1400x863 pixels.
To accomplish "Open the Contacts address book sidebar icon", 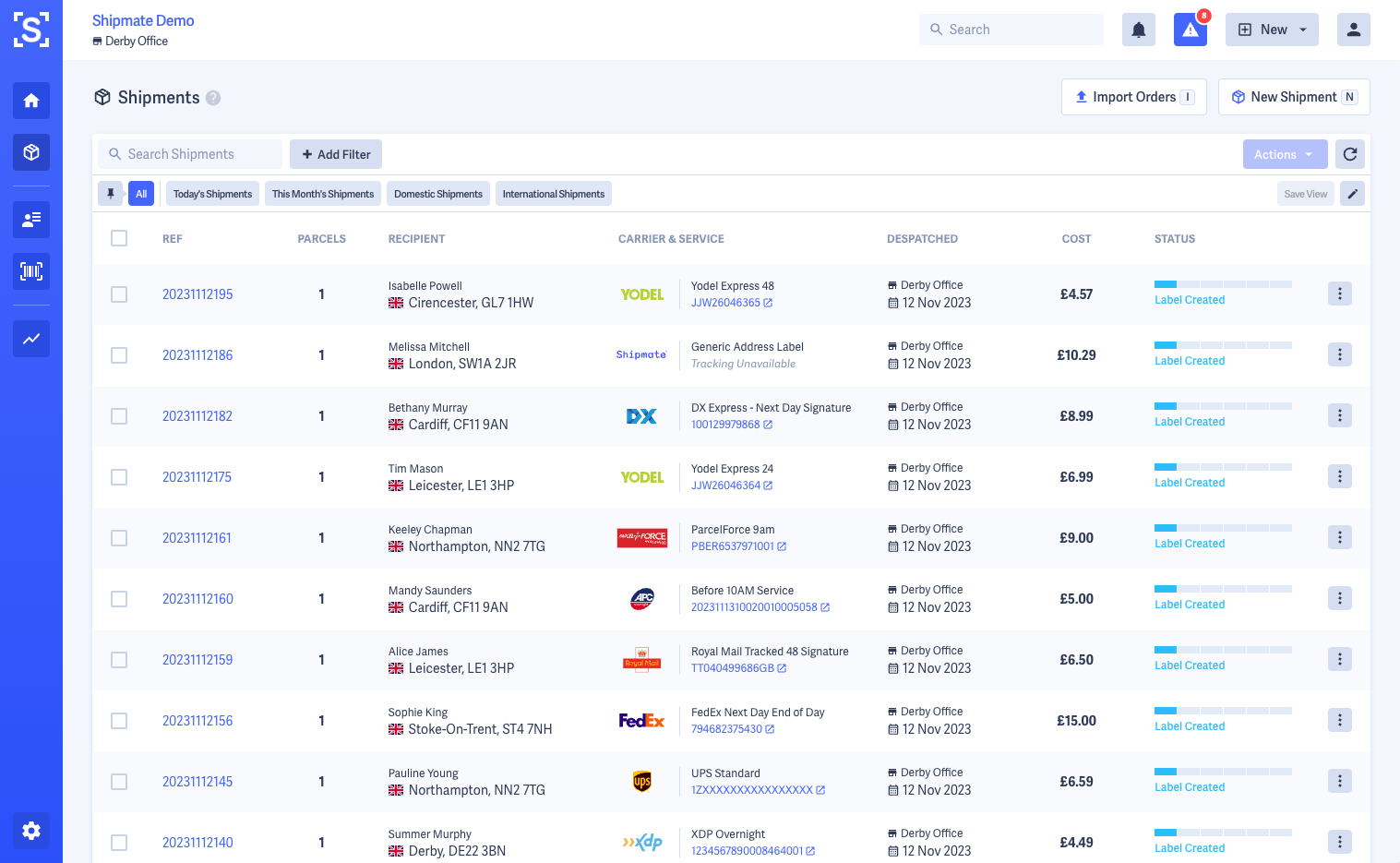I will (x=31, y=220).
